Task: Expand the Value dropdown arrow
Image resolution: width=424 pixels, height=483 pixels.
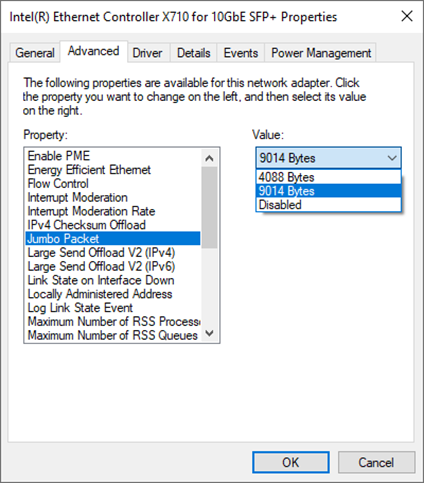Action: click(392, 158)
